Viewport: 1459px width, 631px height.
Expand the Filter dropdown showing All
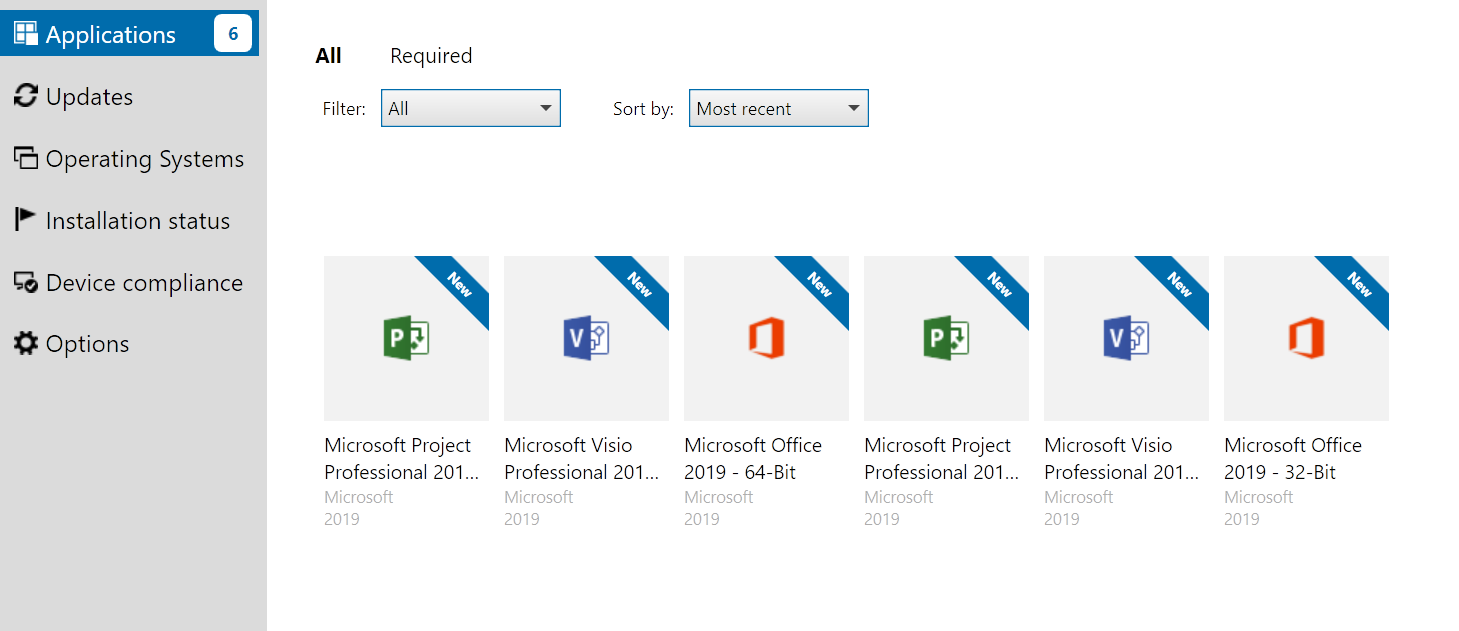(x=471, y=108)
